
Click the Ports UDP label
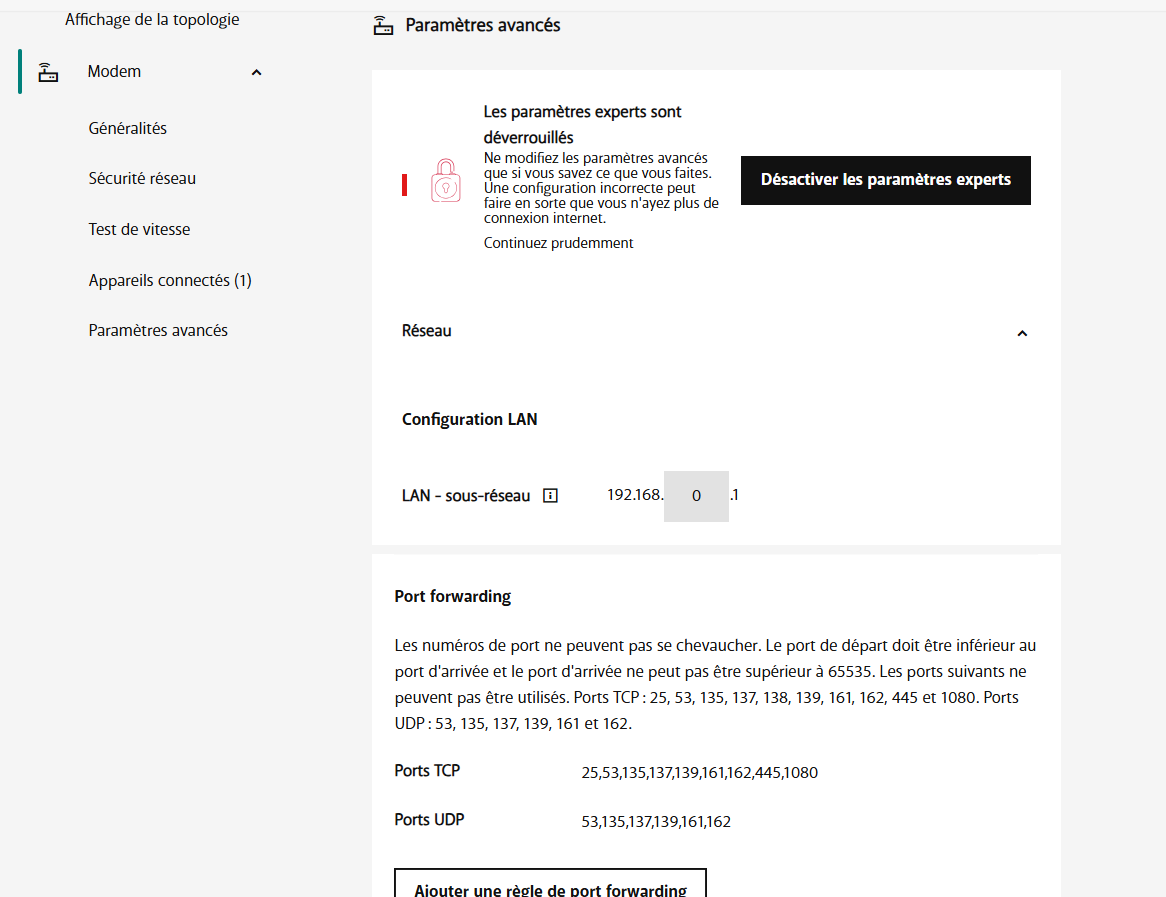coord(429,820)
